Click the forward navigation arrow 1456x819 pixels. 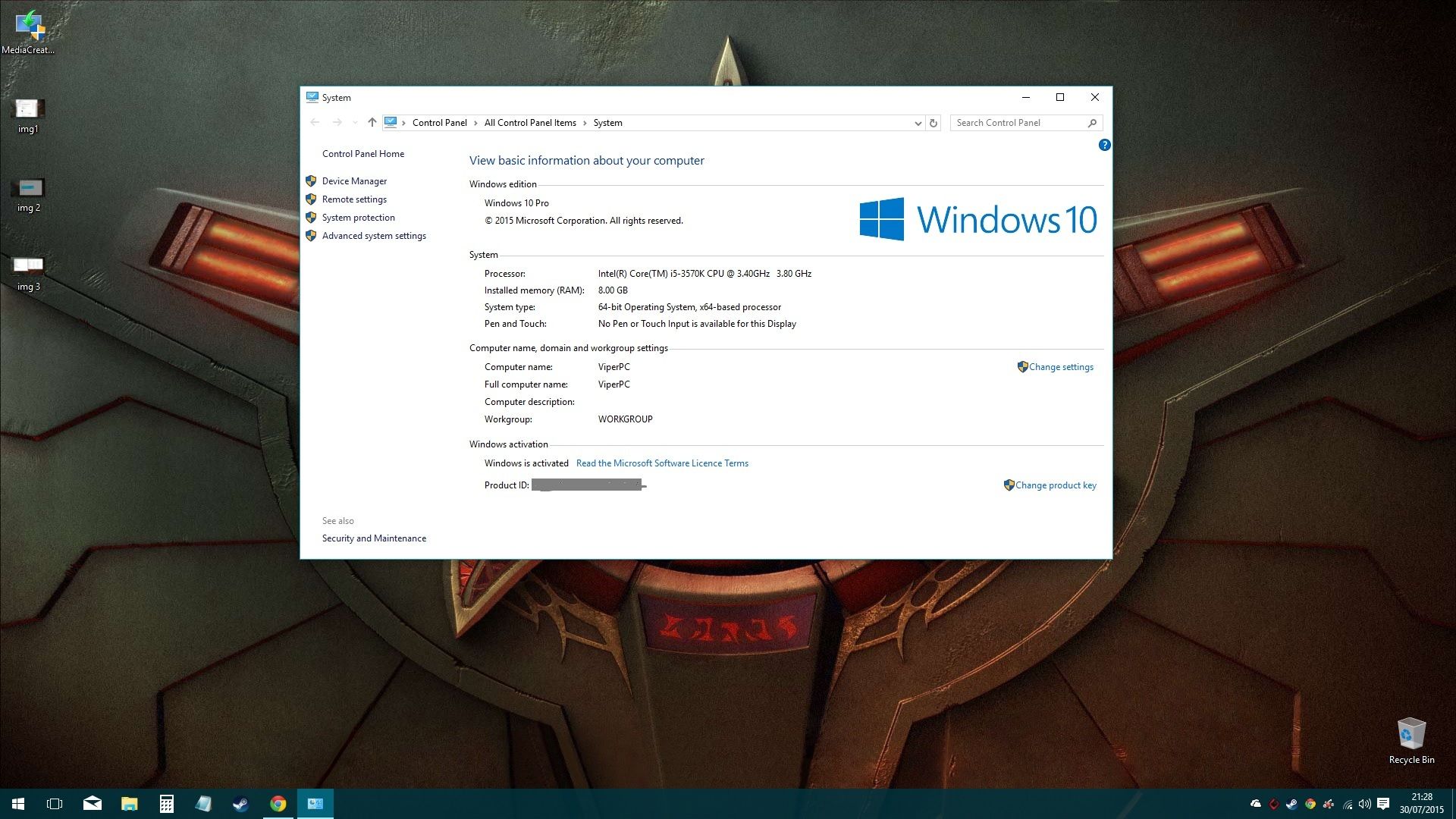coord(337,122)
